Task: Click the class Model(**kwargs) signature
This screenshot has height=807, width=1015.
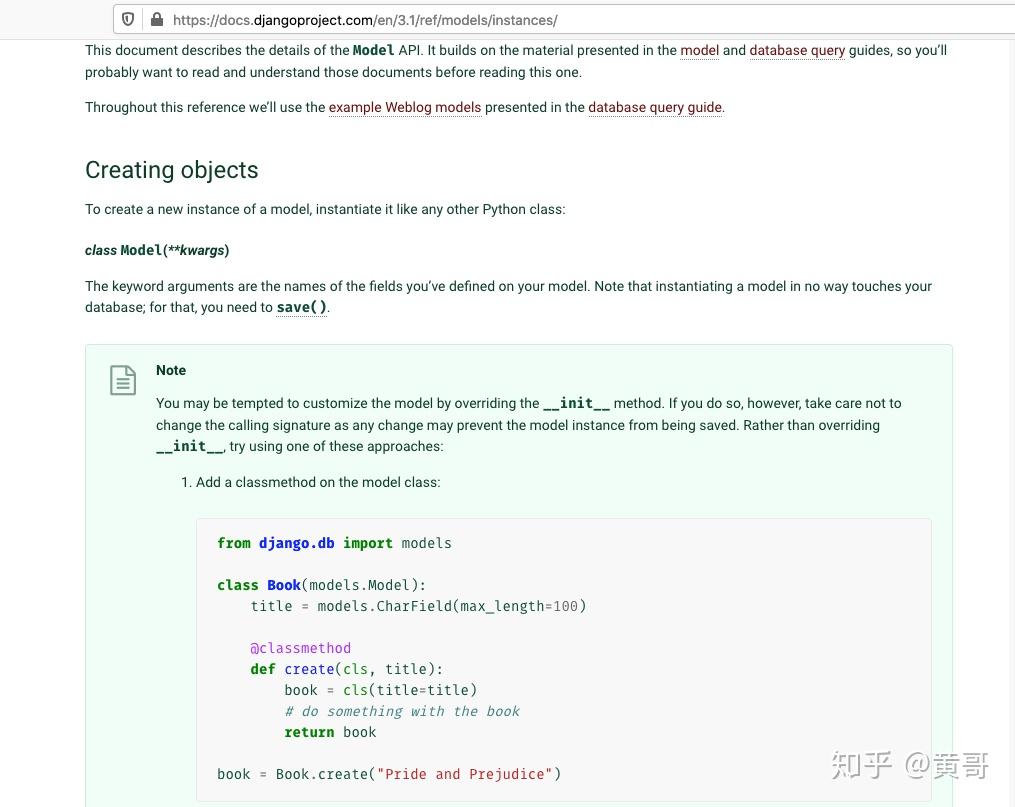Action: tap(157, 250)
